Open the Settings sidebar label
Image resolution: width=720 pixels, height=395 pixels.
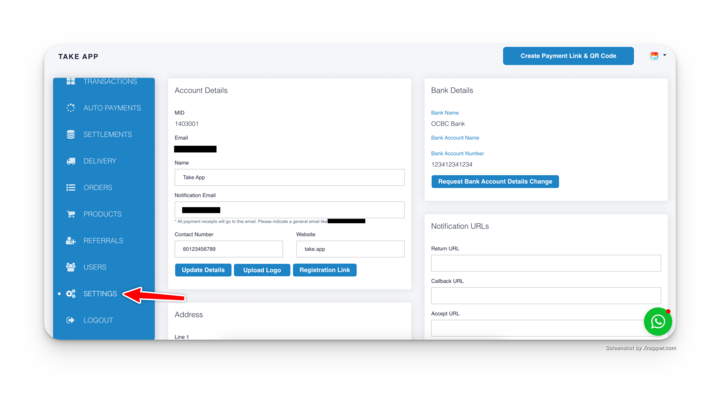pyautogui.click(x=100, y=294)
